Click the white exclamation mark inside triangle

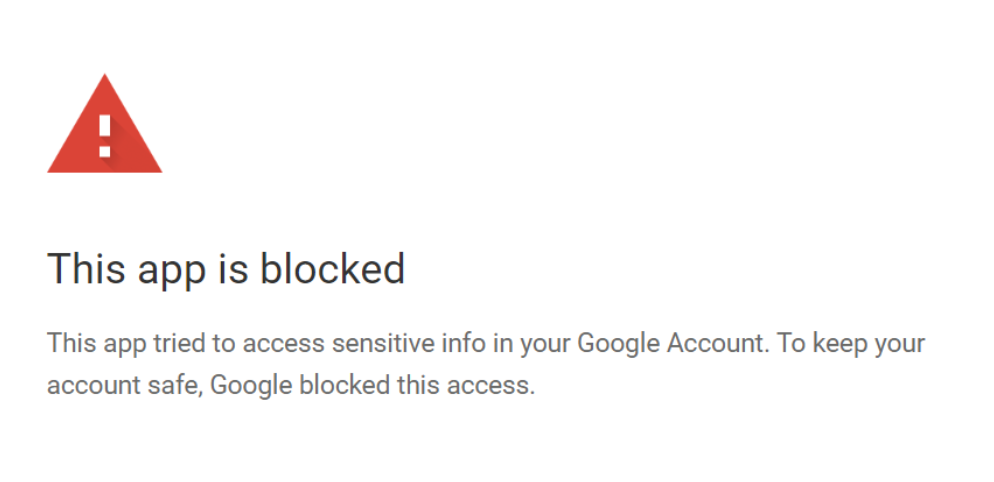coord(105,136)
